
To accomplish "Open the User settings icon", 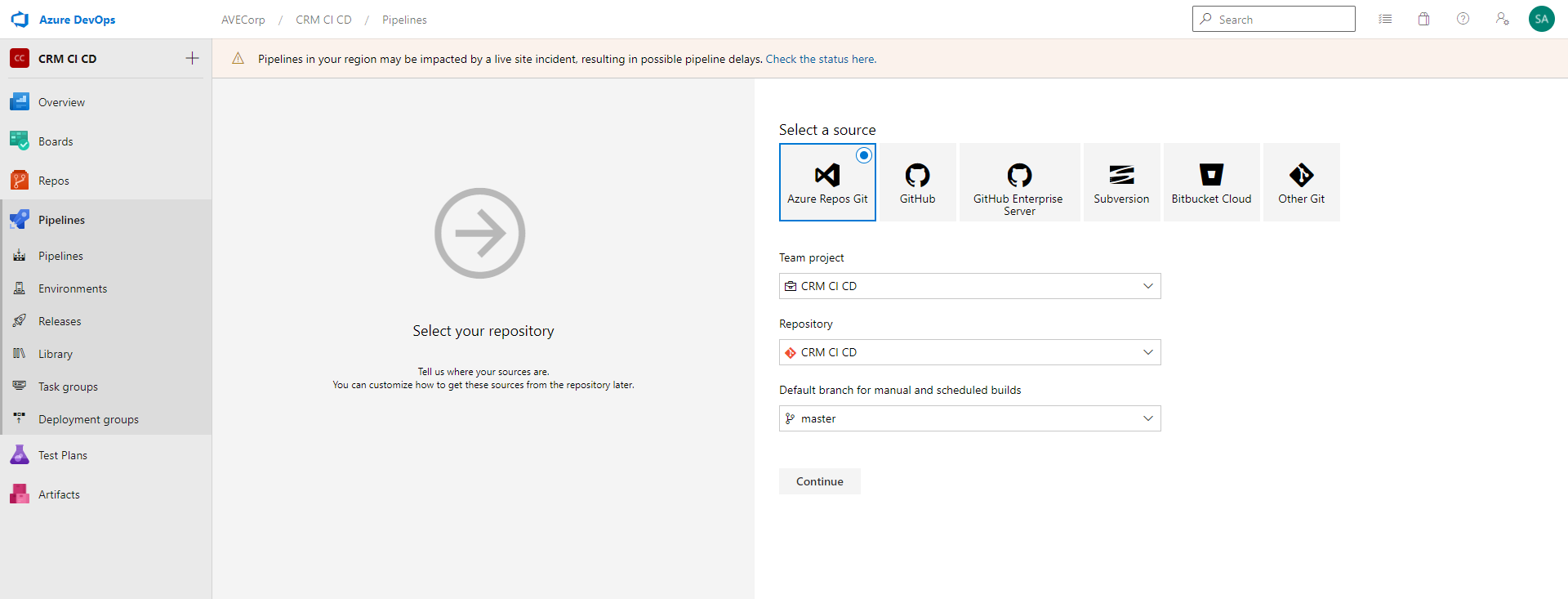I will click(1502, 19).
